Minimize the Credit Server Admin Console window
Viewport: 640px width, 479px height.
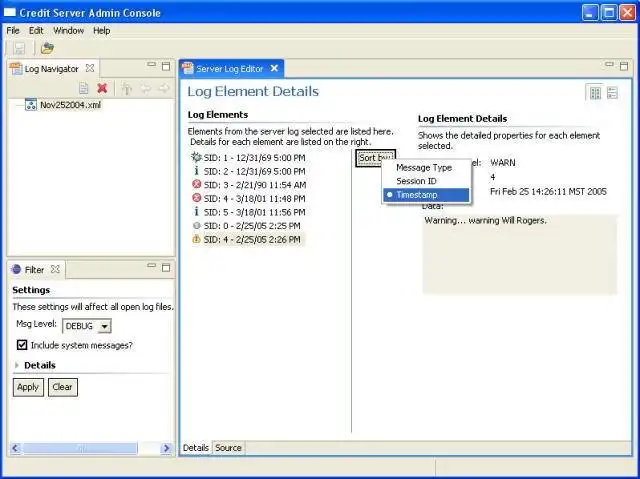[x=590, y=13]
